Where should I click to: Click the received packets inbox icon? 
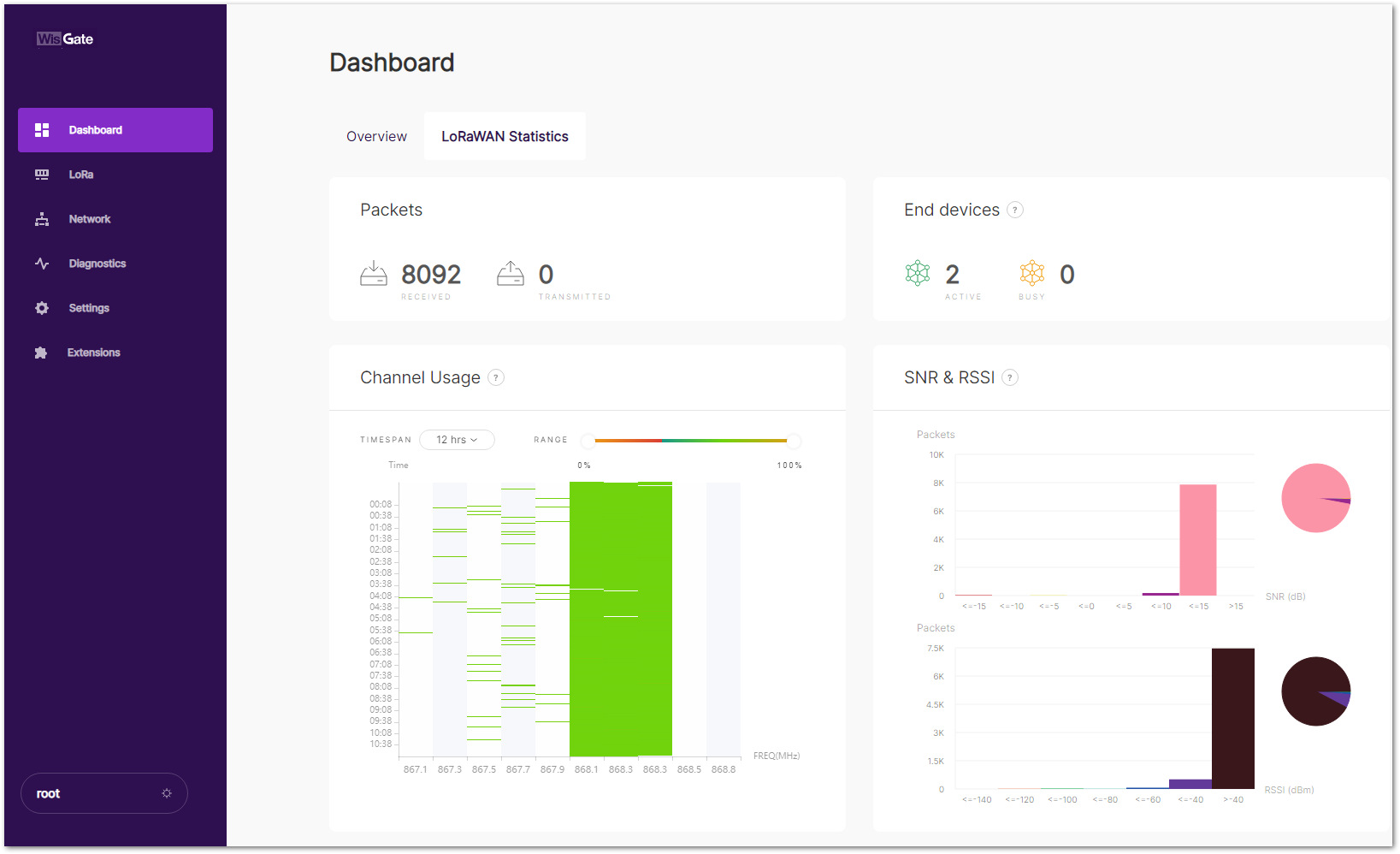pyautogui.click(x=374, y=272)
